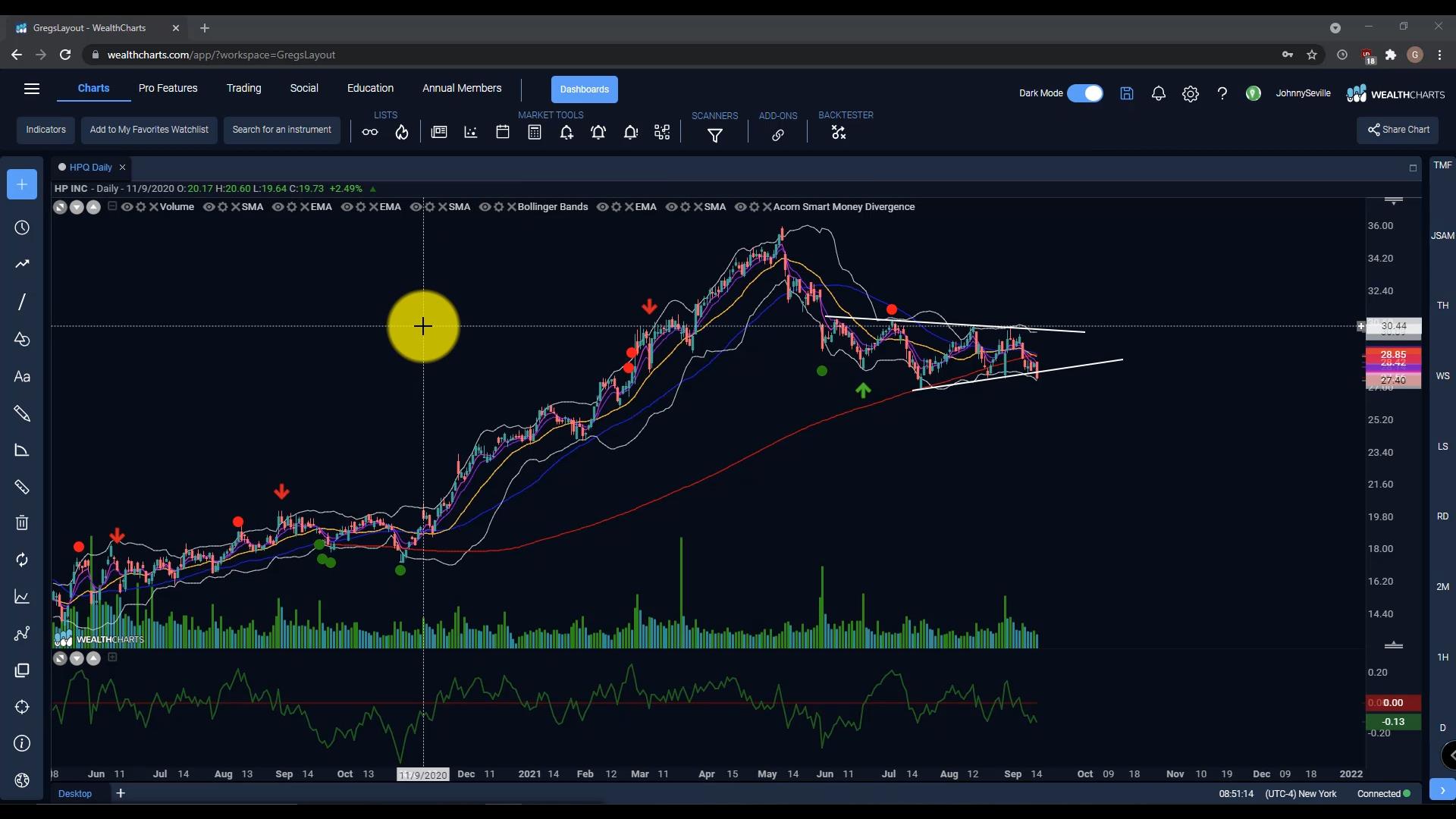This screenshot has width=1456, height=819.
Task: Open the hot list flame icon
Action: coord(402,133)
